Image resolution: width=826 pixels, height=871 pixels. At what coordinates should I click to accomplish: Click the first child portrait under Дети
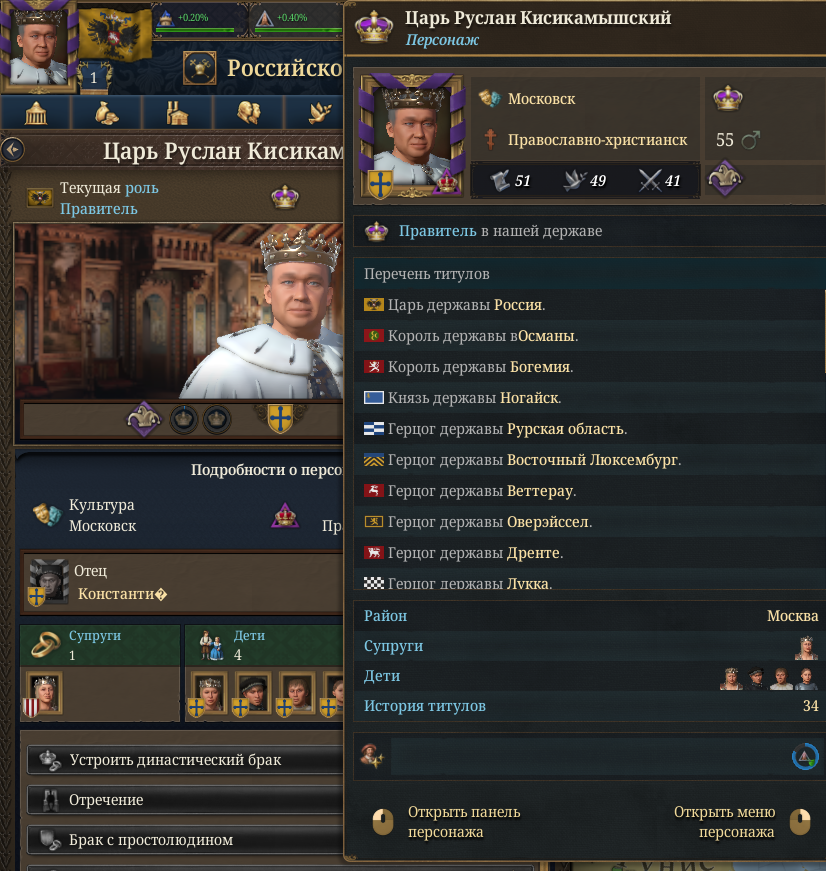209,693
